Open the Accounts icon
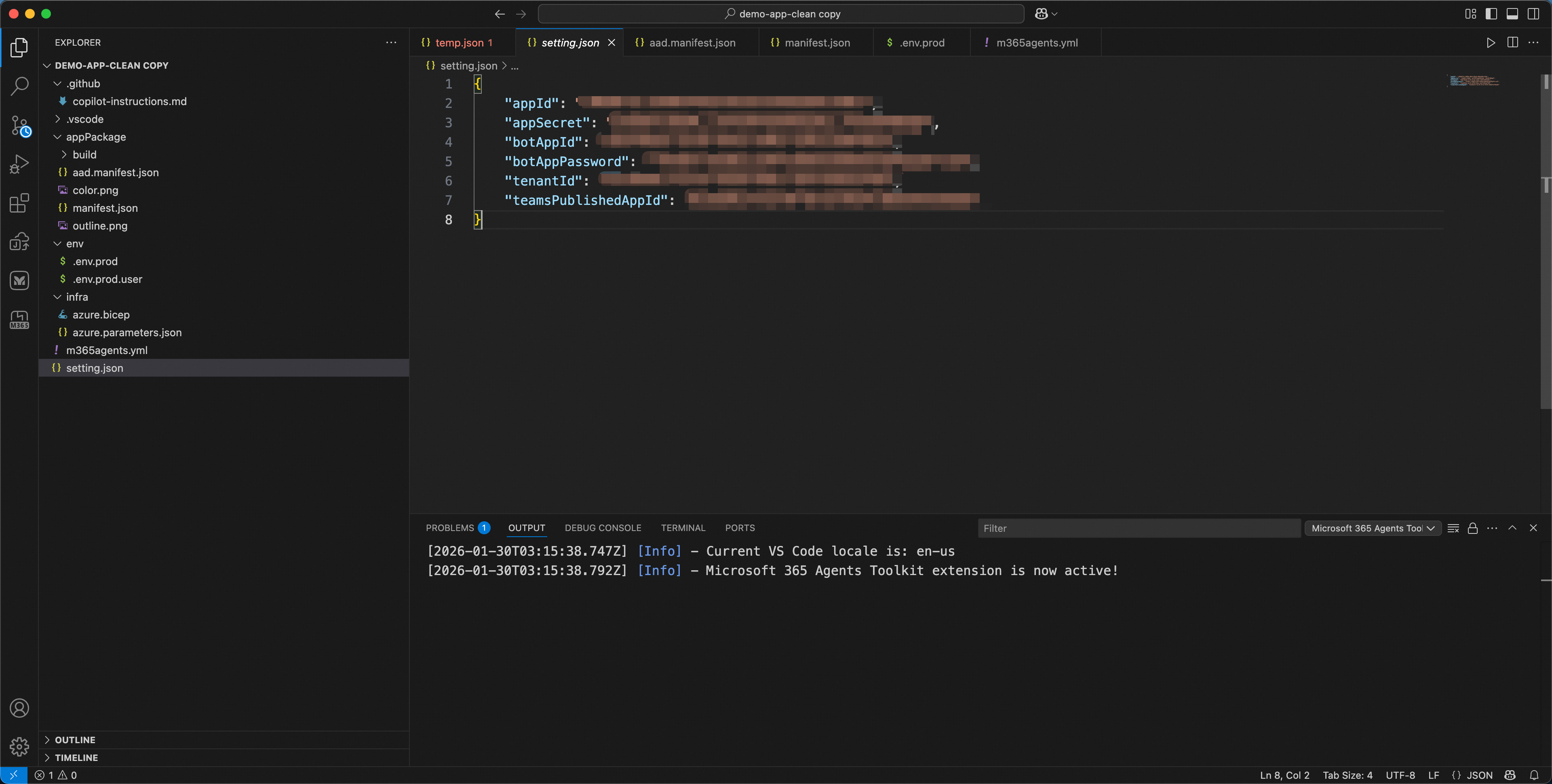The width and height of the screenshot is (1552, 784). pos(19,708)
